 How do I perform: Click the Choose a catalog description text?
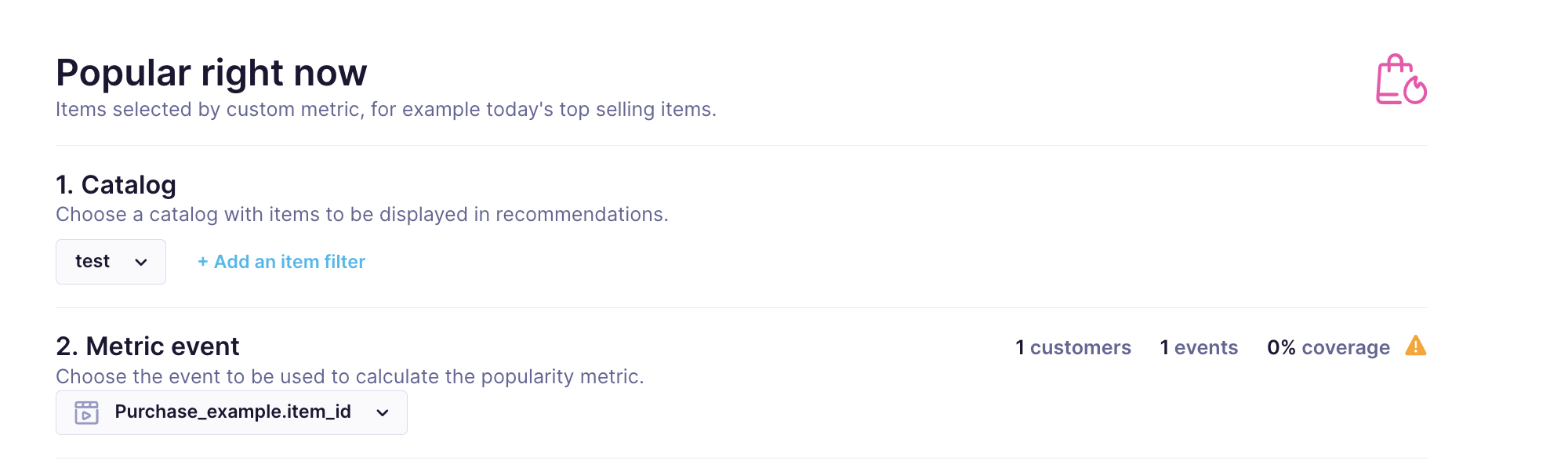click(361, 215)
